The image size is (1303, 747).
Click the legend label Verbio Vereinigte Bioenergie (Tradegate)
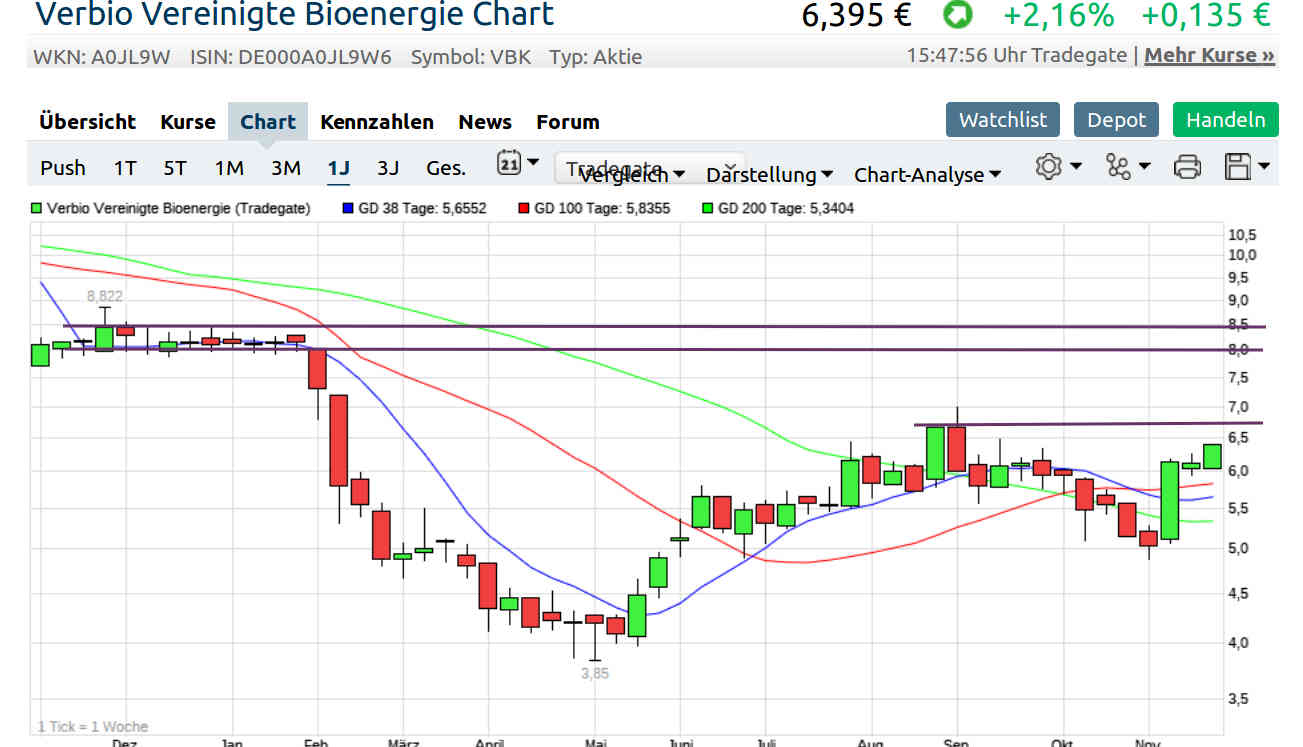(179, 209)
